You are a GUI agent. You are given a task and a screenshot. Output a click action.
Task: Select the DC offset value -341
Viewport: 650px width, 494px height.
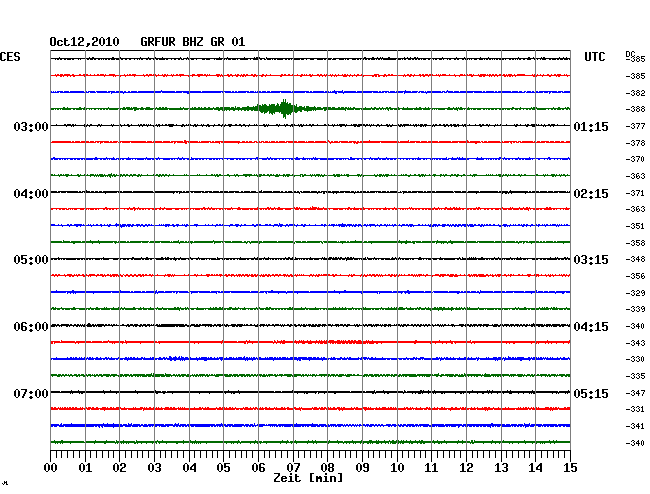(635, 426)
